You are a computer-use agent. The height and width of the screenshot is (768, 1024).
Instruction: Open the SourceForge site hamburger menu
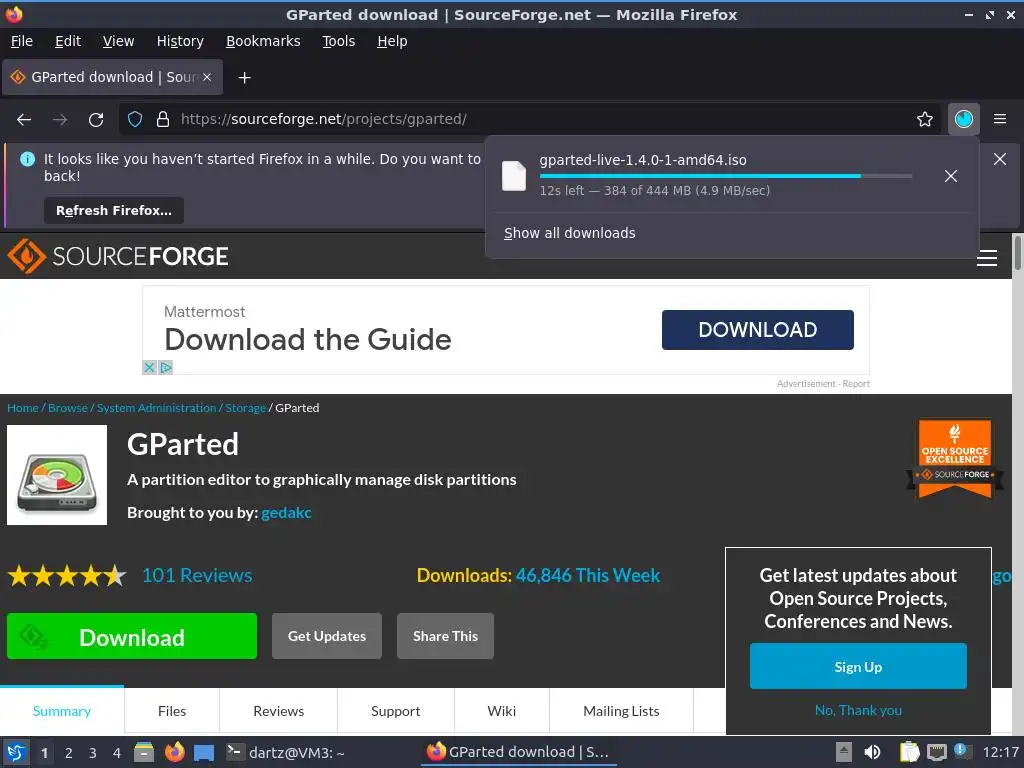click(987, 259)
